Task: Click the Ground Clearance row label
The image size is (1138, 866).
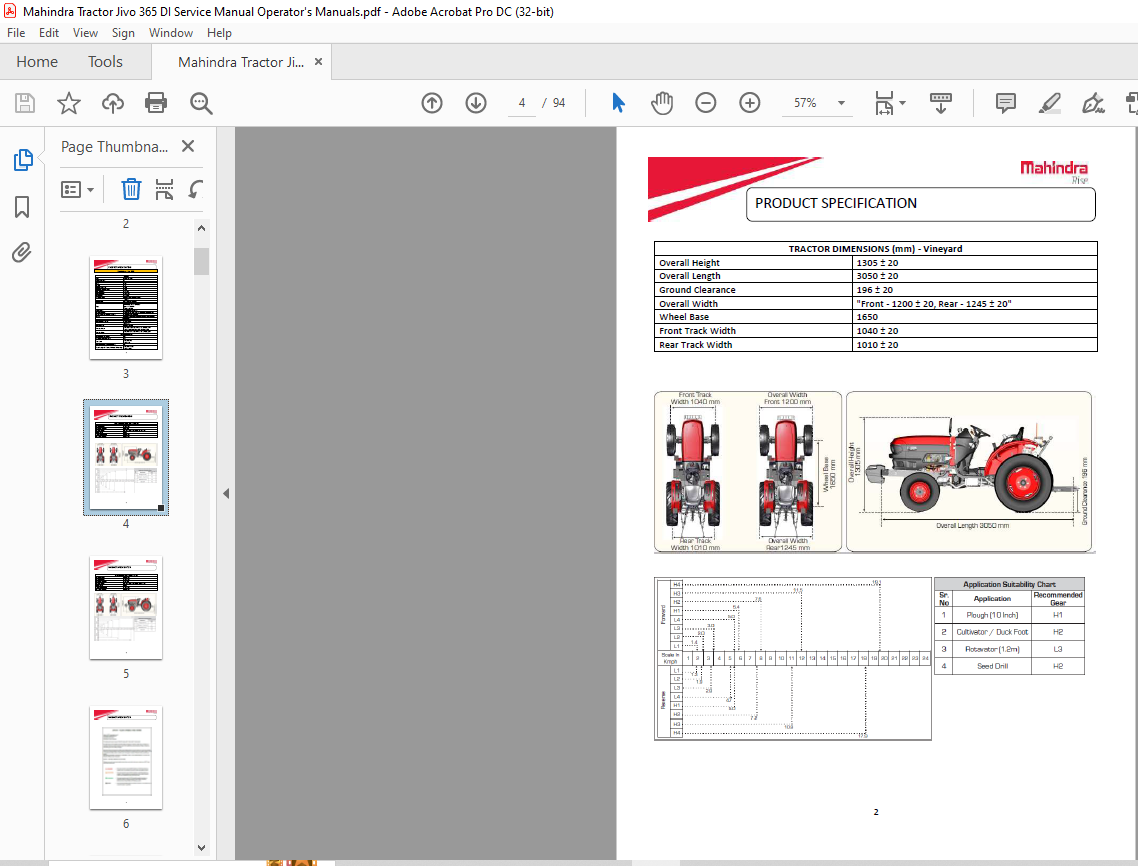Action: tap(697, 290)
